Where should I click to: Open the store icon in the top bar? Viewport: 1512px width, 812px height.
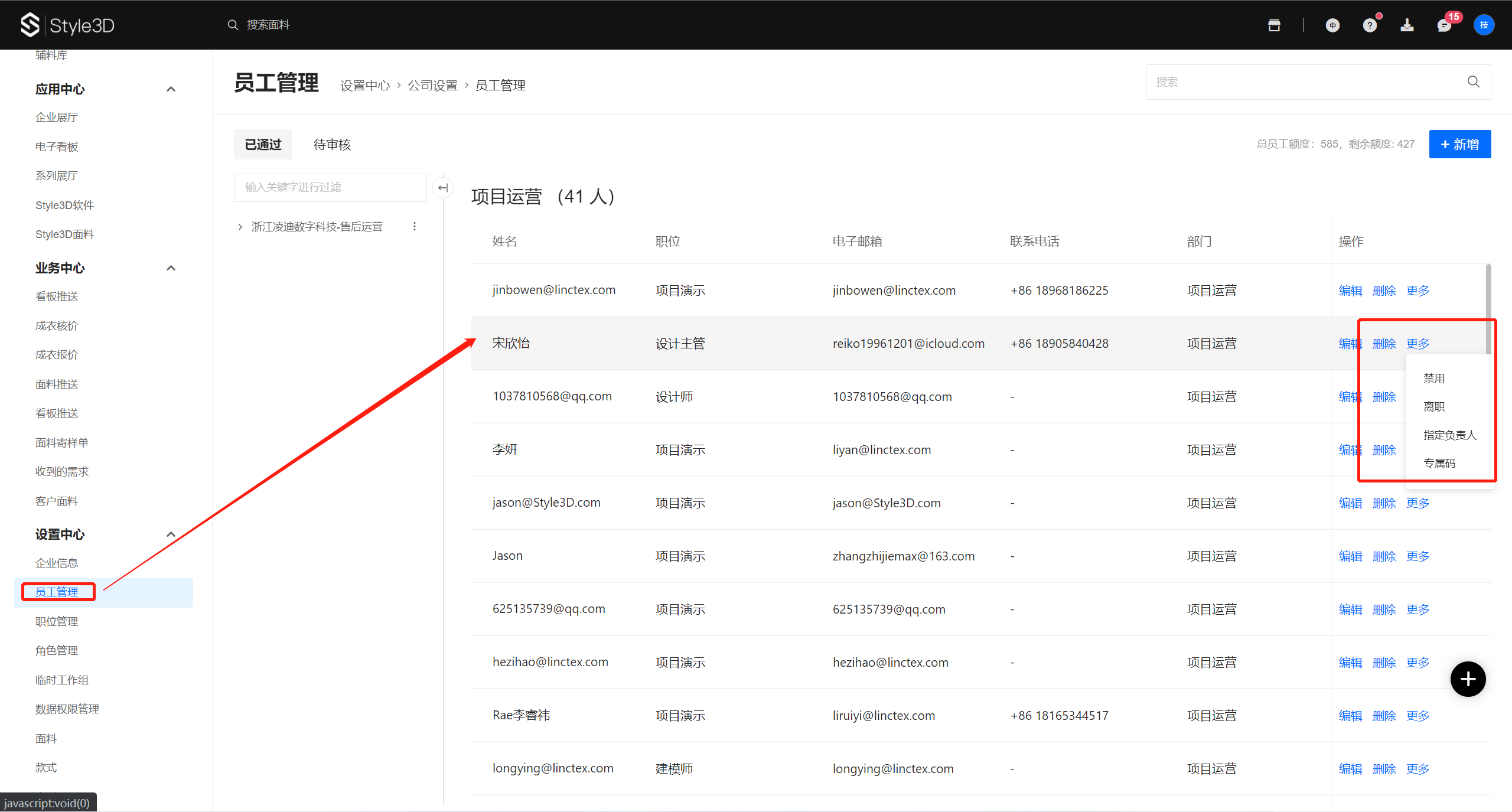(x=1274, y=25)
